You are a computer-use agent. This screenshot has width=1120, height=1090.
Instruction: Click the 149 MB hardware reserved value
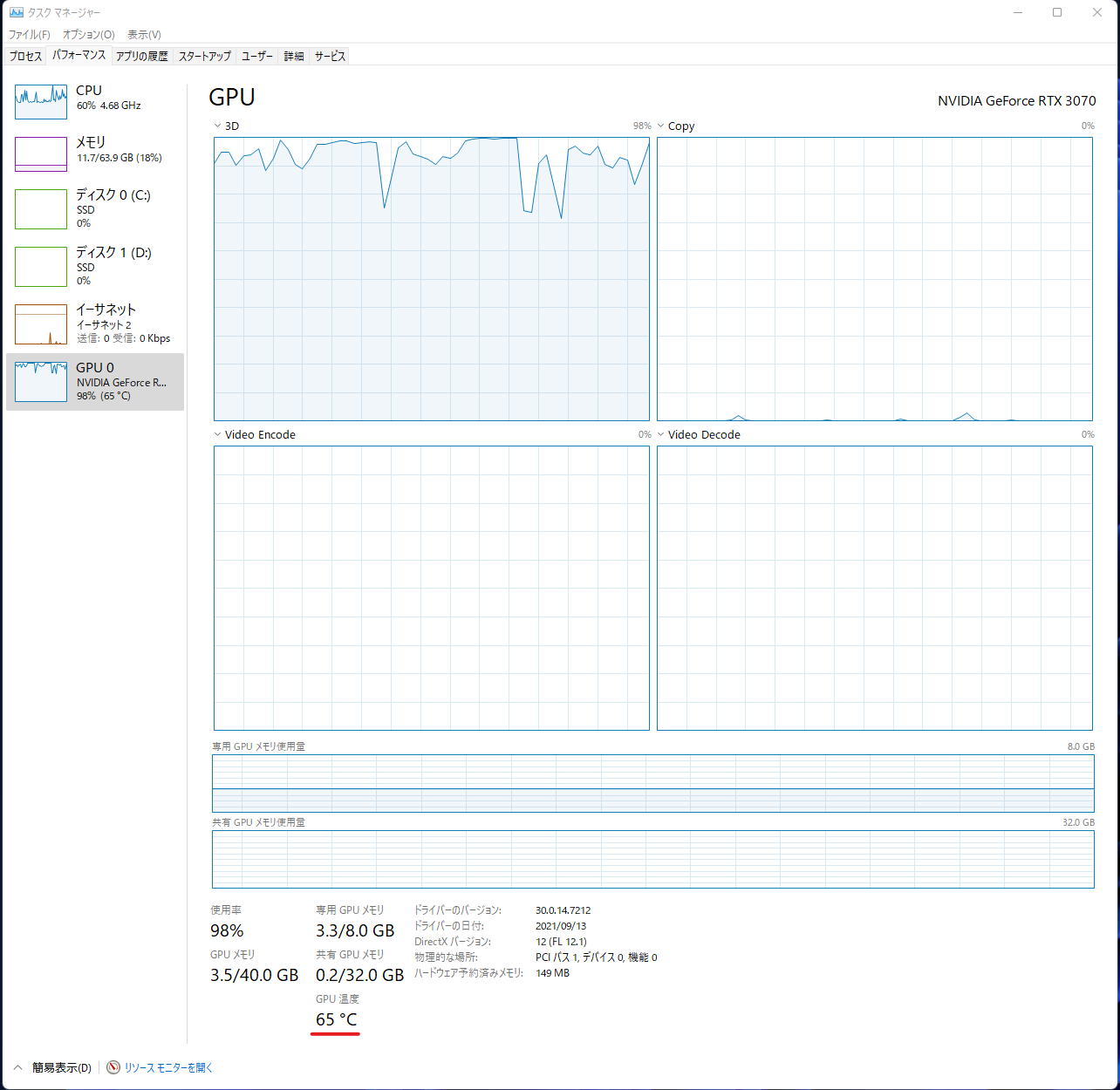point(552,973)
